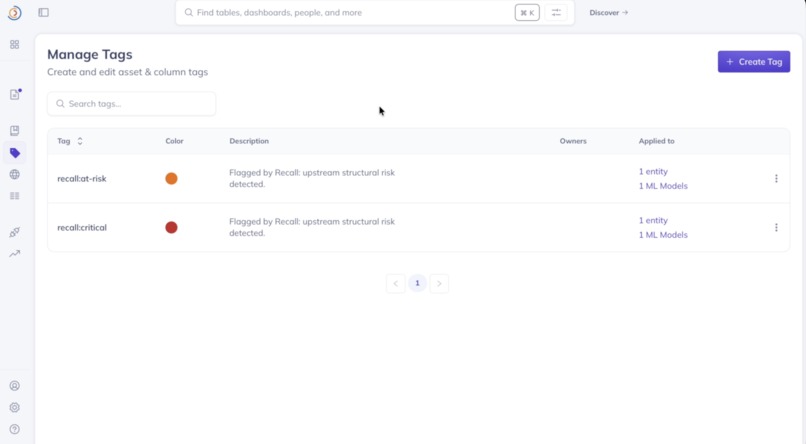Open the document icon with notification dot

[15, 94]
